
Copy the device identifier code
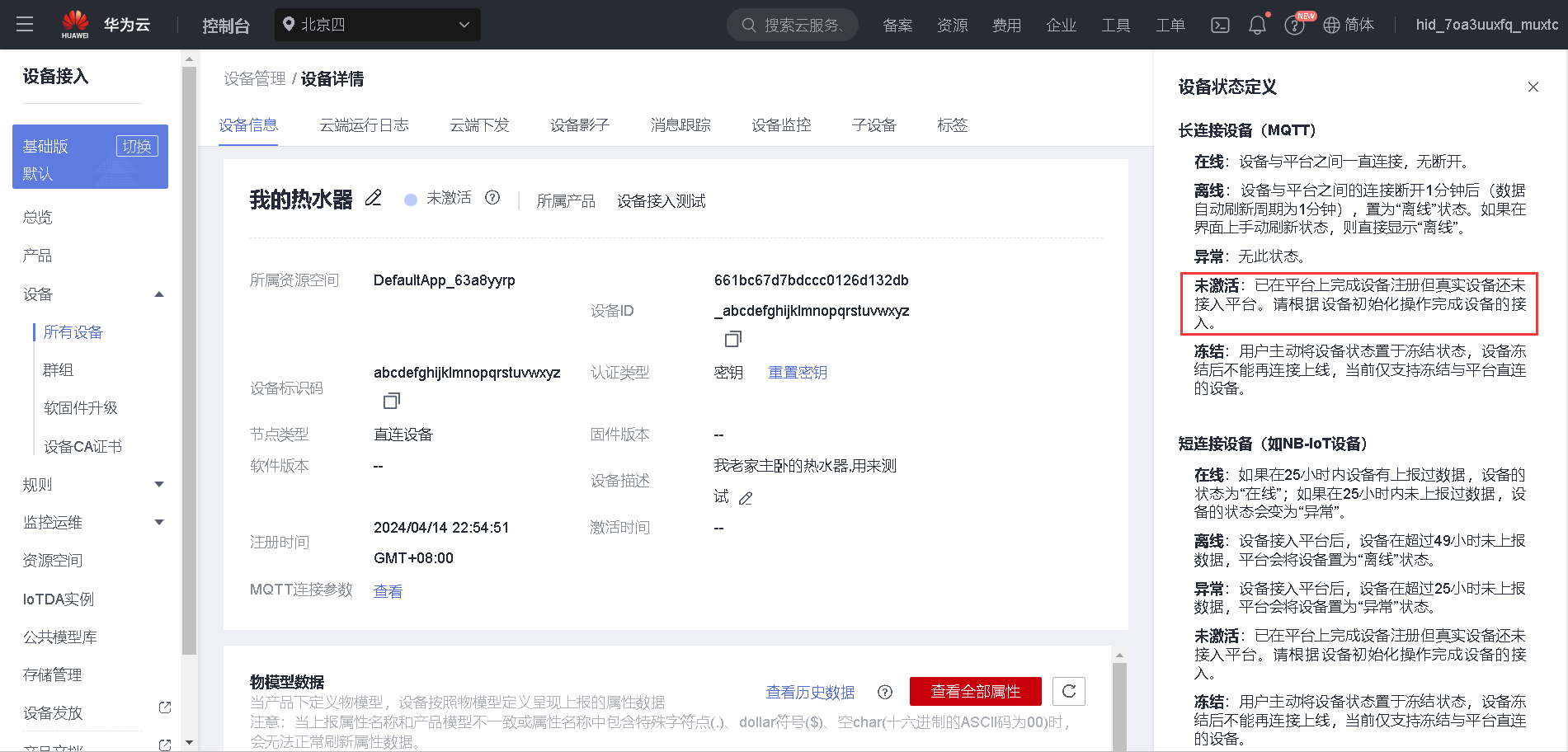pyautogui.click(x=392, y=401)
